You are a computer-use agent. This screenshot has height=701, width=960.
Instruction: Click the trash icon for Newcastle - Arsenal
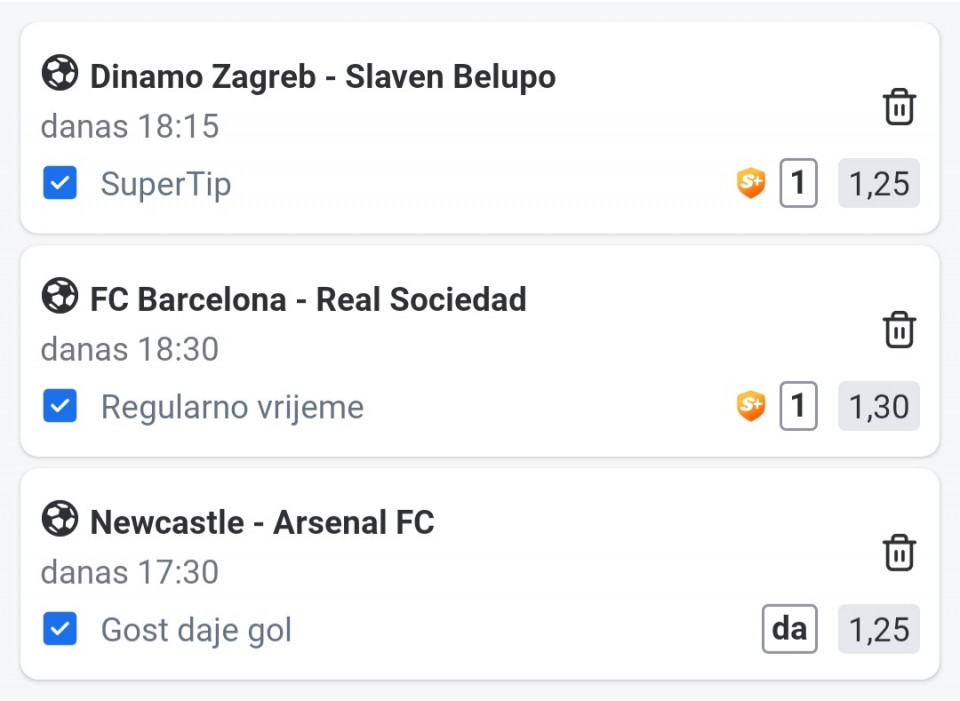(899, 553)
